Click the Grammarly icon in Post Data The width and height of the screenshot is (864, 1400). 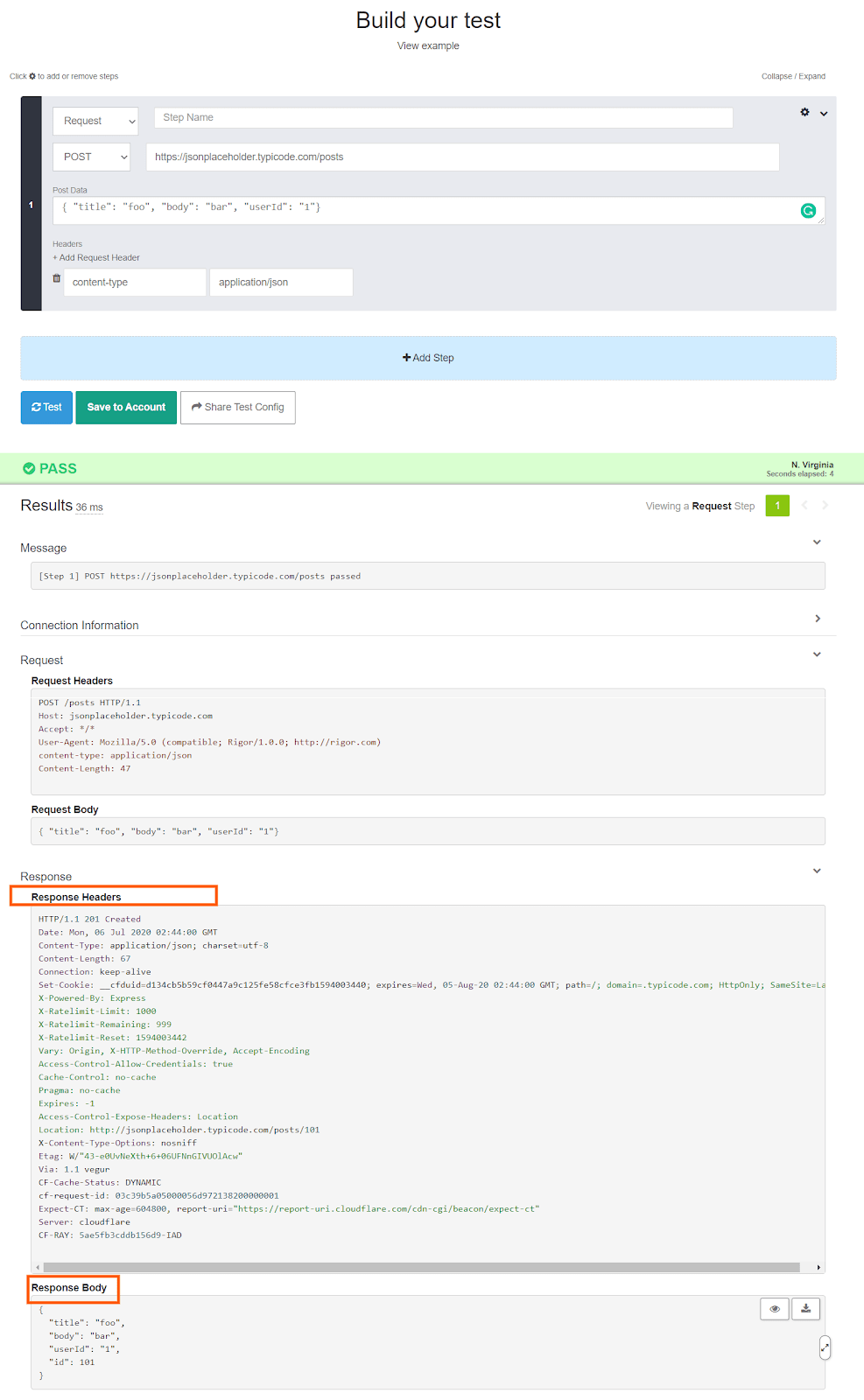pos(808,210)
